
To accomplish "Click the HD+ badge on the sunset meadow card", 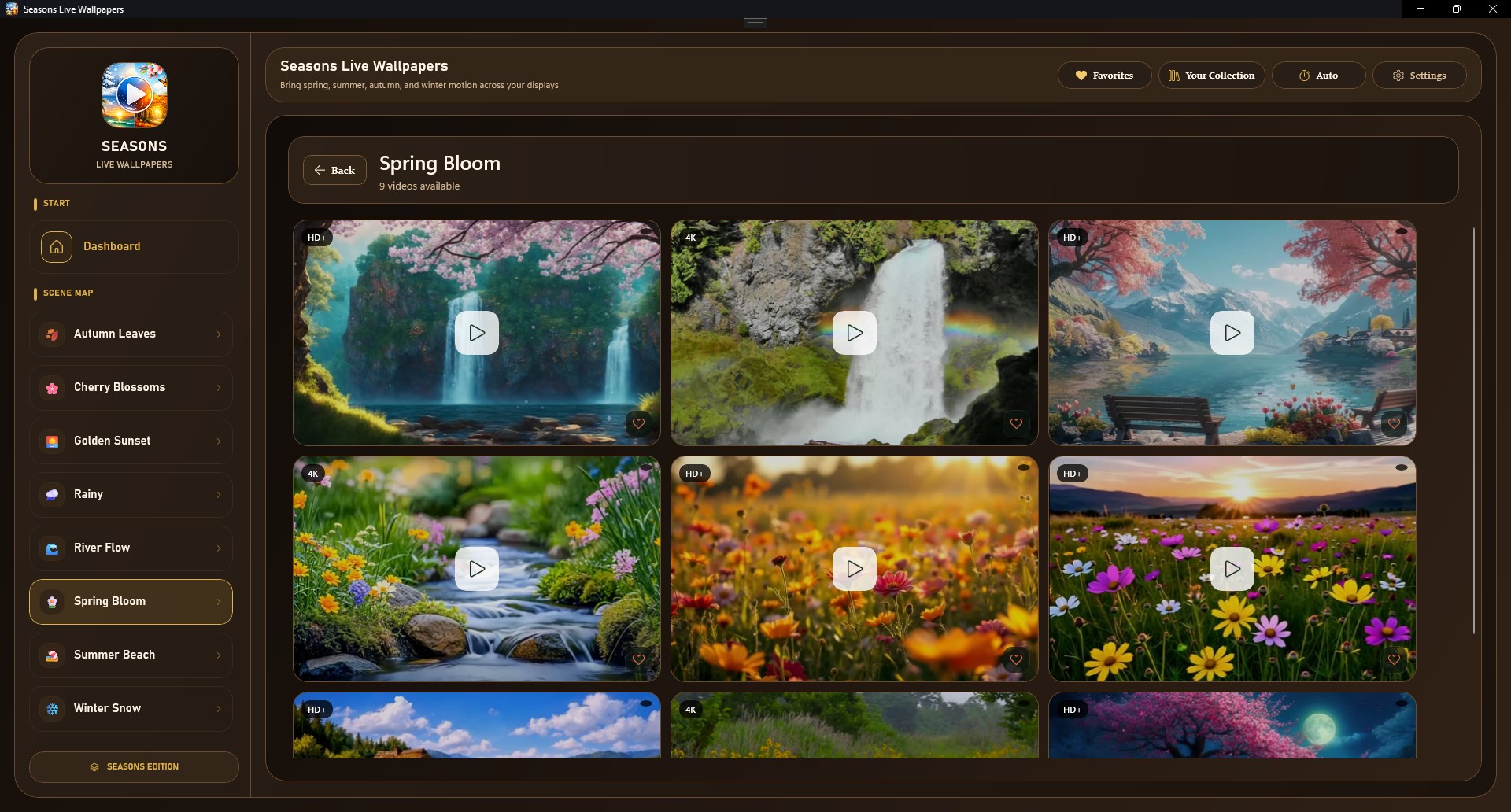I will pos(1072,474).
